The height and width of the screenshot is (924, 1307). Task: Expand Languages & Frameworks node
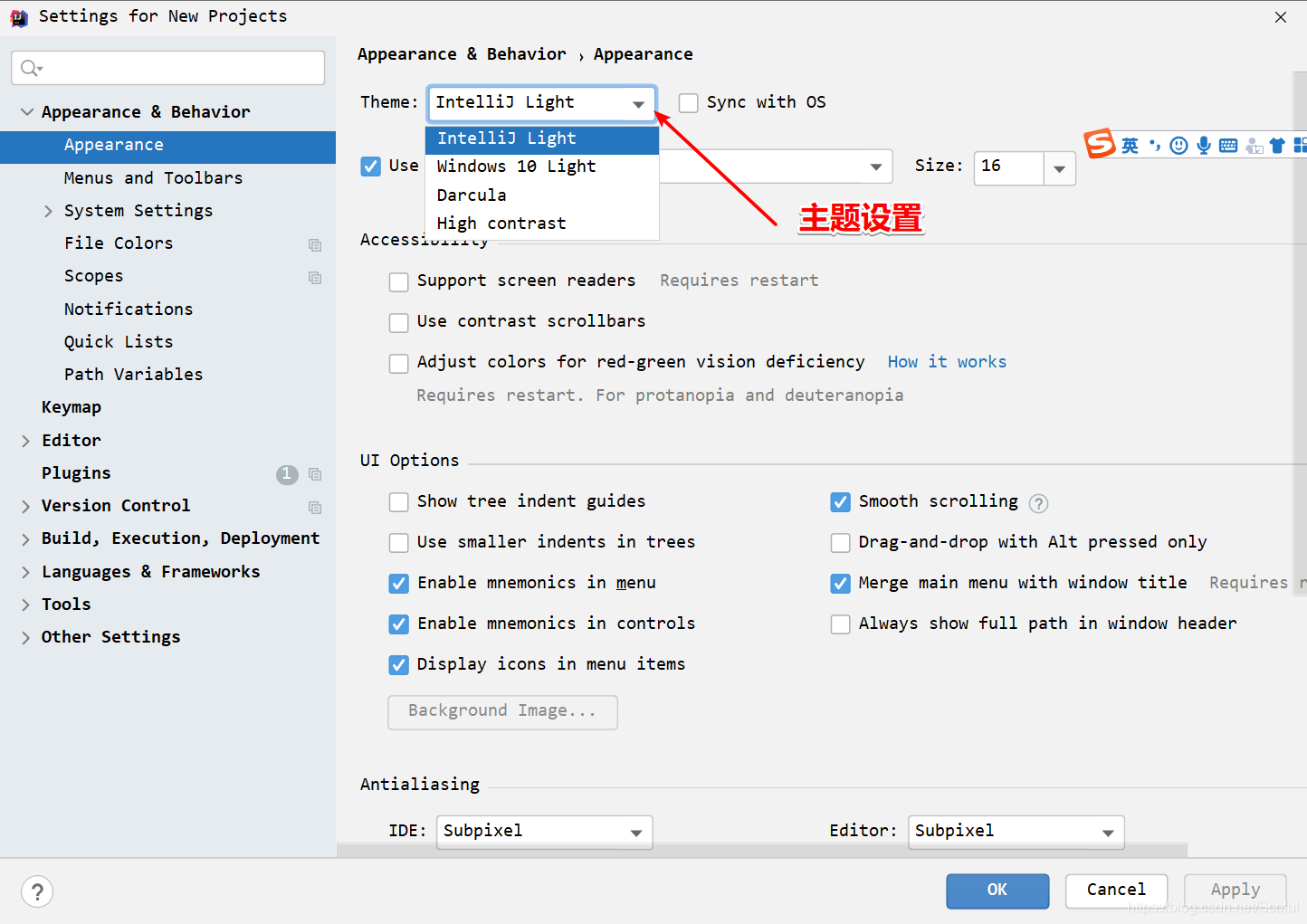(25, 572)
